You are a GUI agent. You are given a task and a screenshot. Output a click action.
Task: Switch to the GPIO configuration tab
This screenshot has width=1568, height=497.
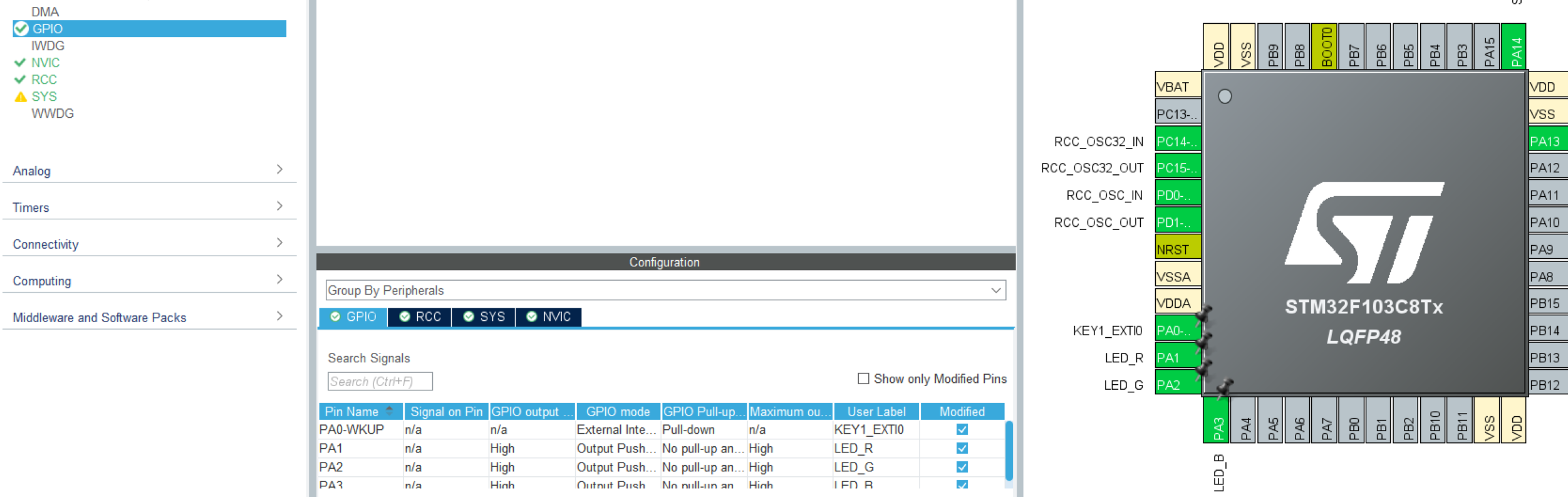coord(353,317)
